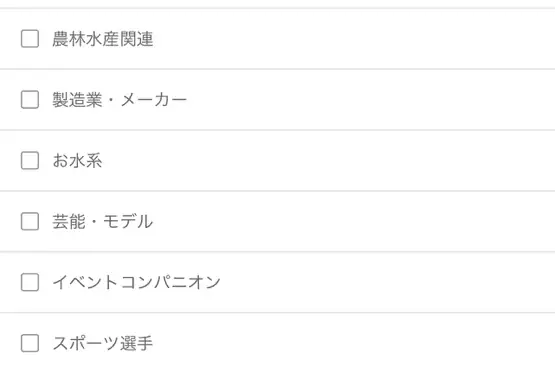Click the 芸能・モデル label text
555x368 pixels.
pos(103,222)
